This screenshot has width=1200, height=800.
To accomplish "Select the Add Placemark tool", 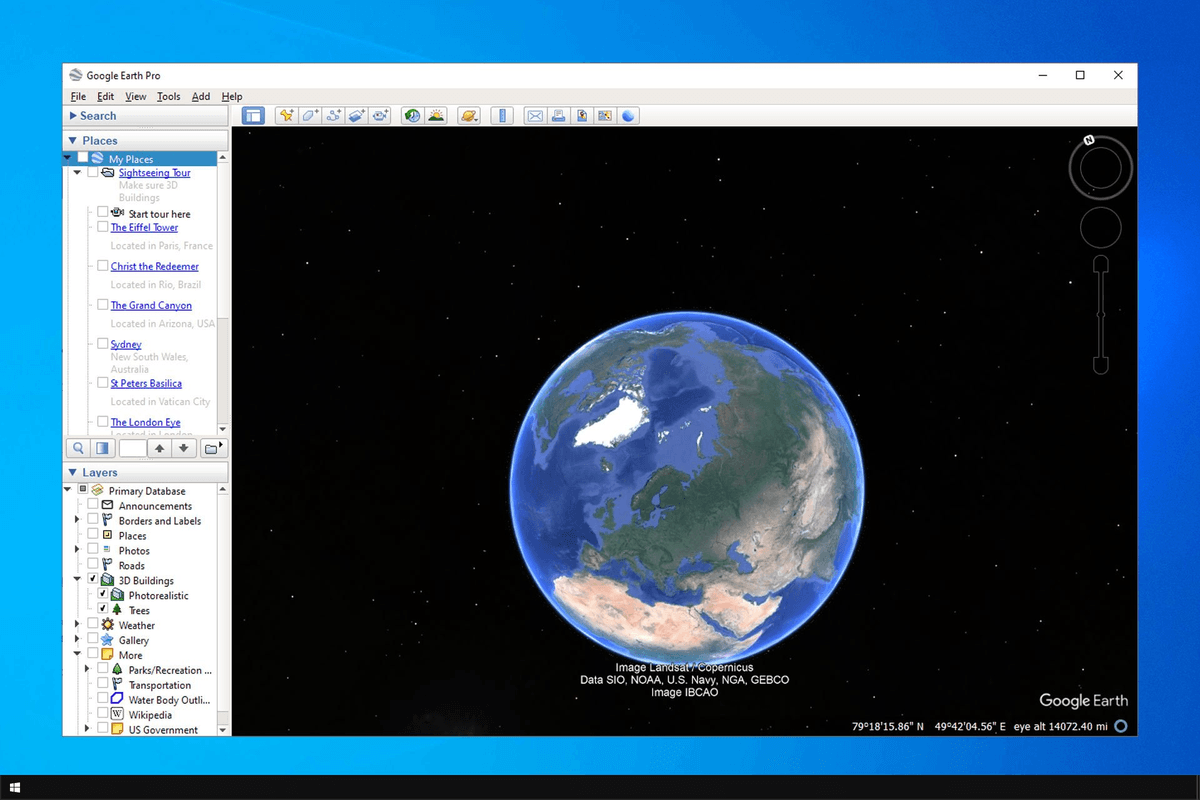I will click(287, 115).
